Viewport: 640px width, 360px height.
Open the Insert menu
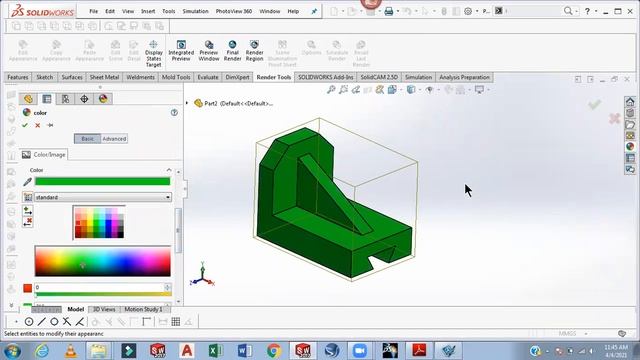tap(148, 11)
